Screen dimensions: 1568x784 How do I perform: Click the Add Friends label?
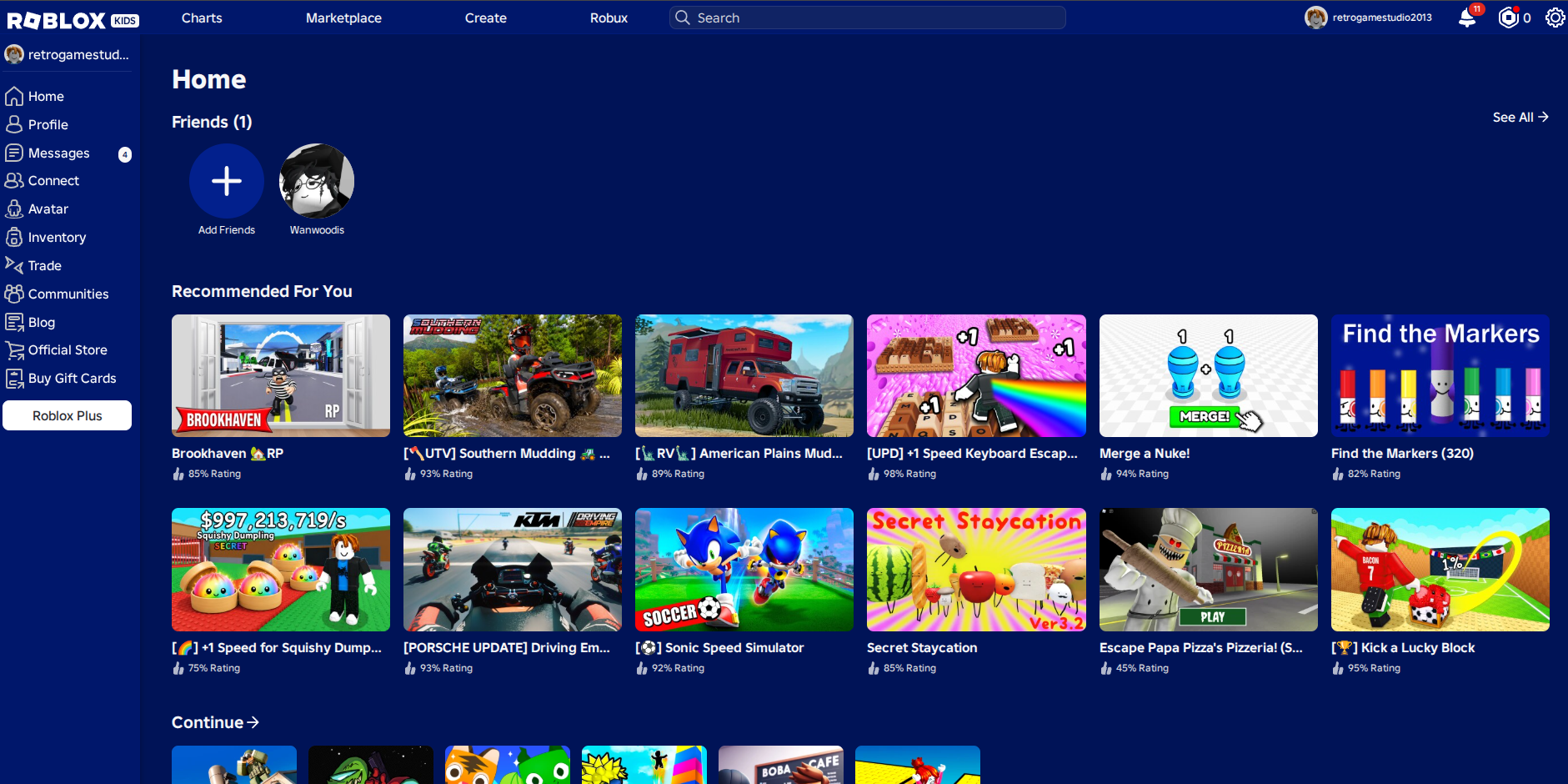pos(227,230)
